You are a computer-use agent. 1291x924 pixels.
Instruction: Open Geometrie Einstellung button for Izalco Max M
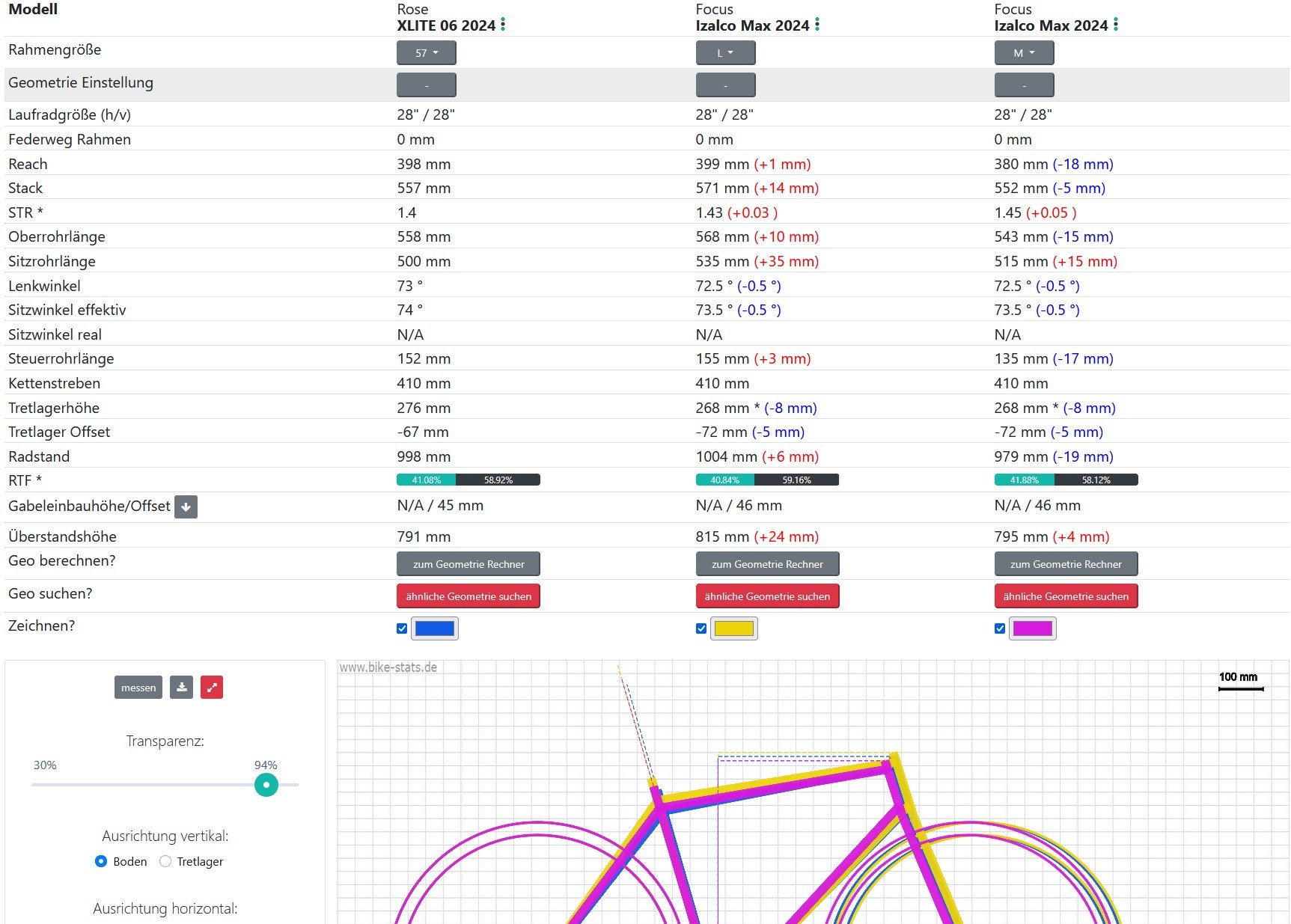(x=1024, y=85)
